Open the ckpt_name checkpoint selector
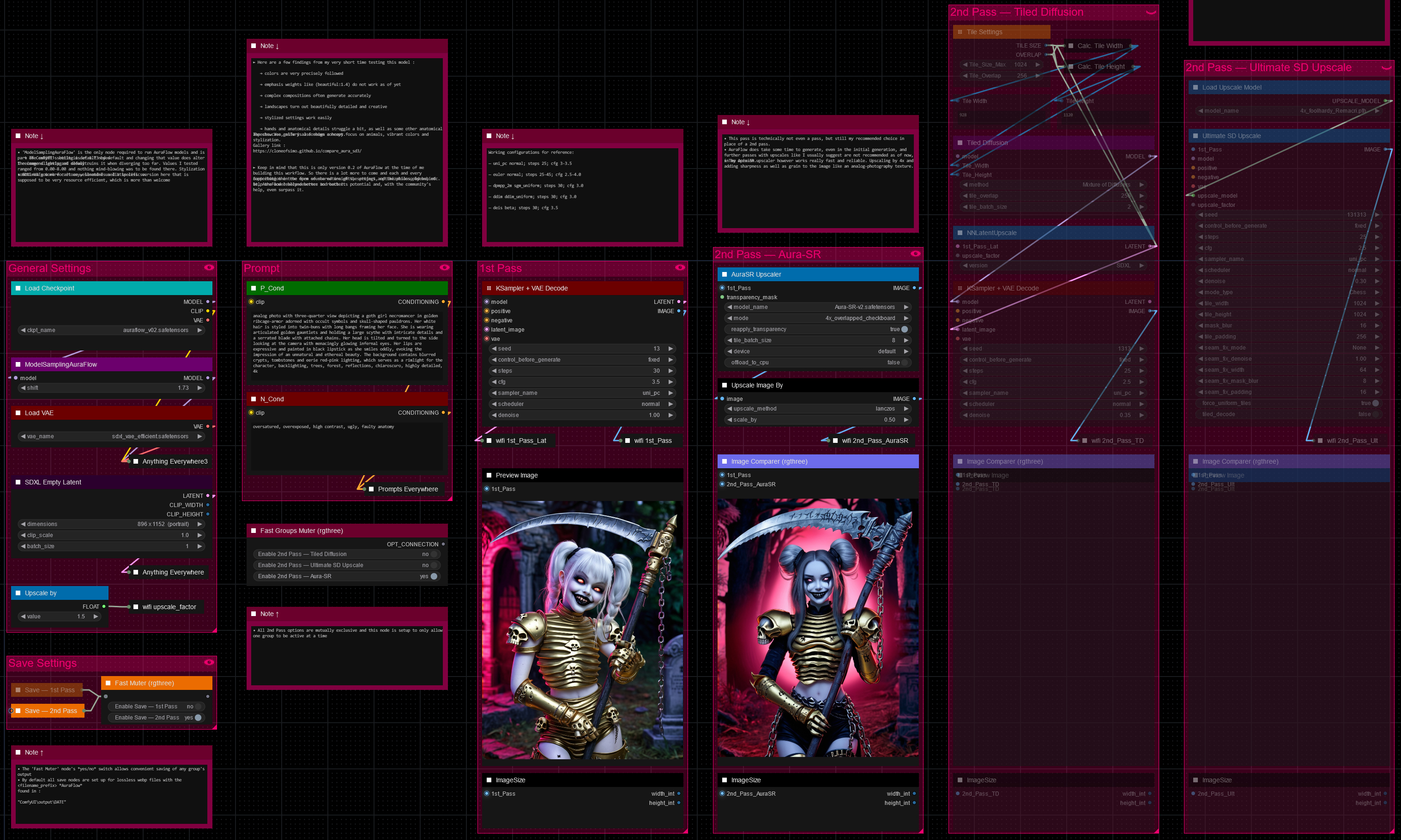Viewport: 1401px width, 840px height. click(111, 330)
